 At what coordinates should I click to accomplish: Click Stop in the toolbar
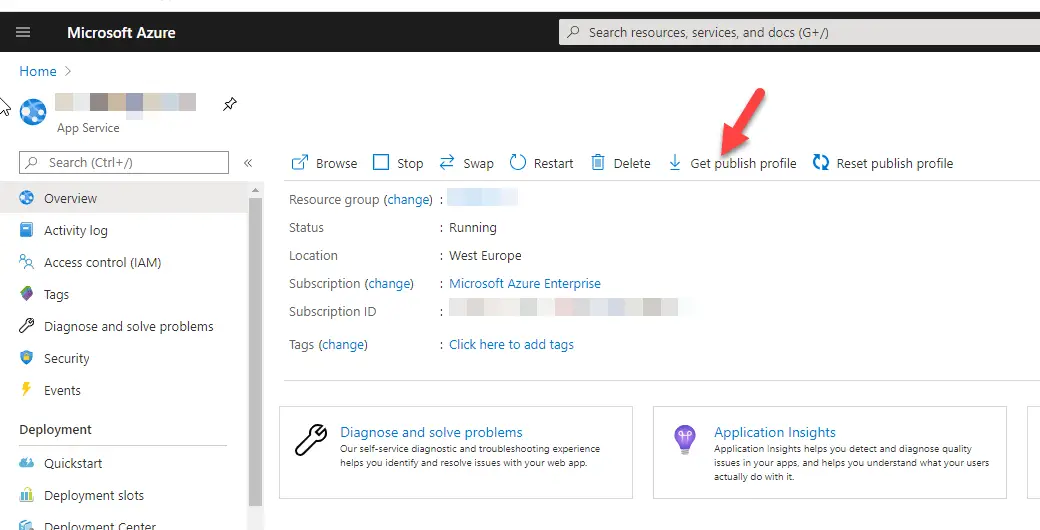(x=410, y=163)
